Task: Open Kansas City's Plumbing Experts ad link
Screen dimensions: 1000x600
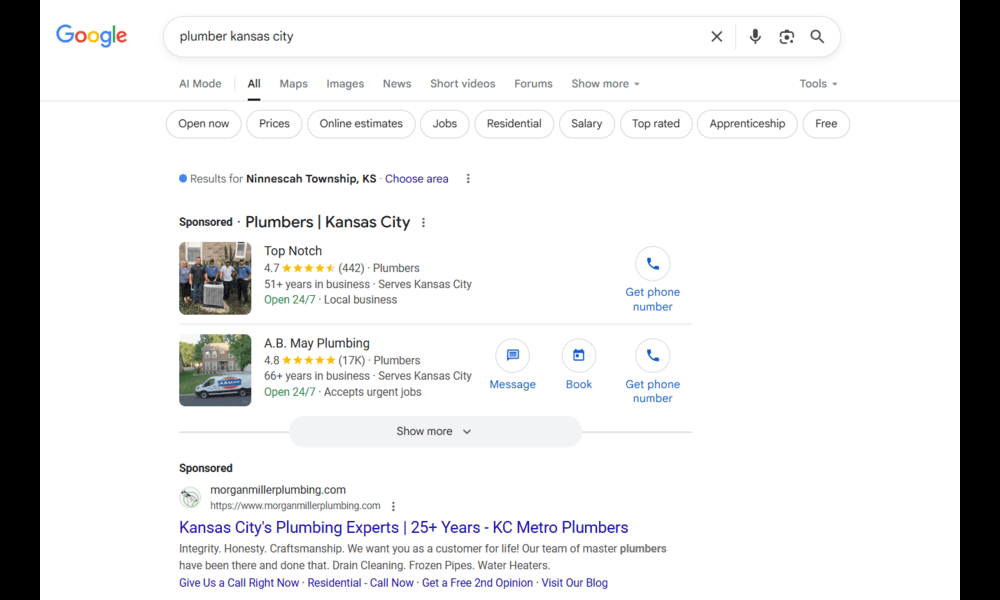Action: [403, 527]
